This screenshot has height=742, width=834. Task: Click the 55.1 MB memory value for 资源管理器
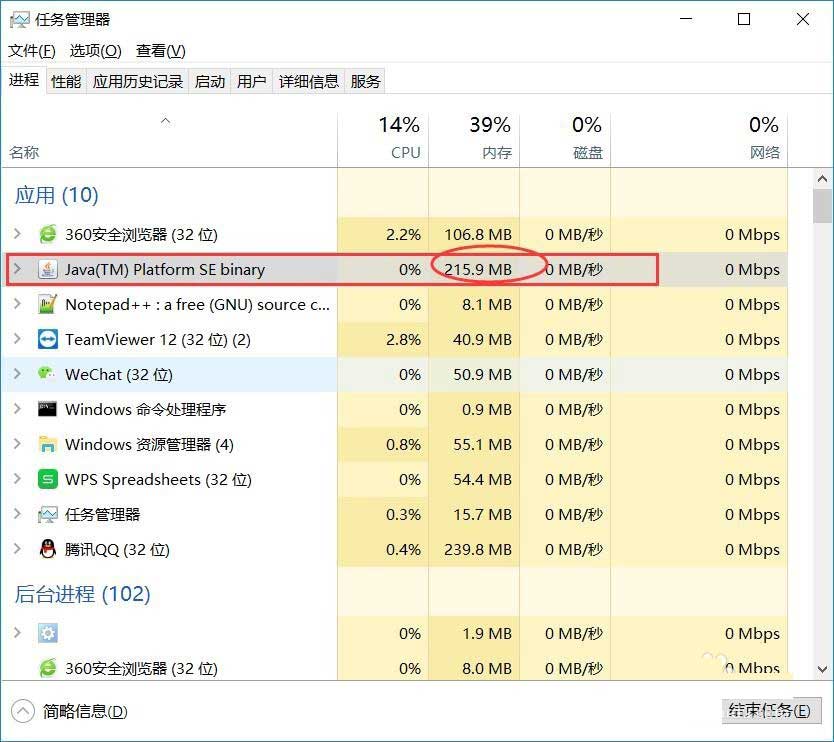[482, 445]
